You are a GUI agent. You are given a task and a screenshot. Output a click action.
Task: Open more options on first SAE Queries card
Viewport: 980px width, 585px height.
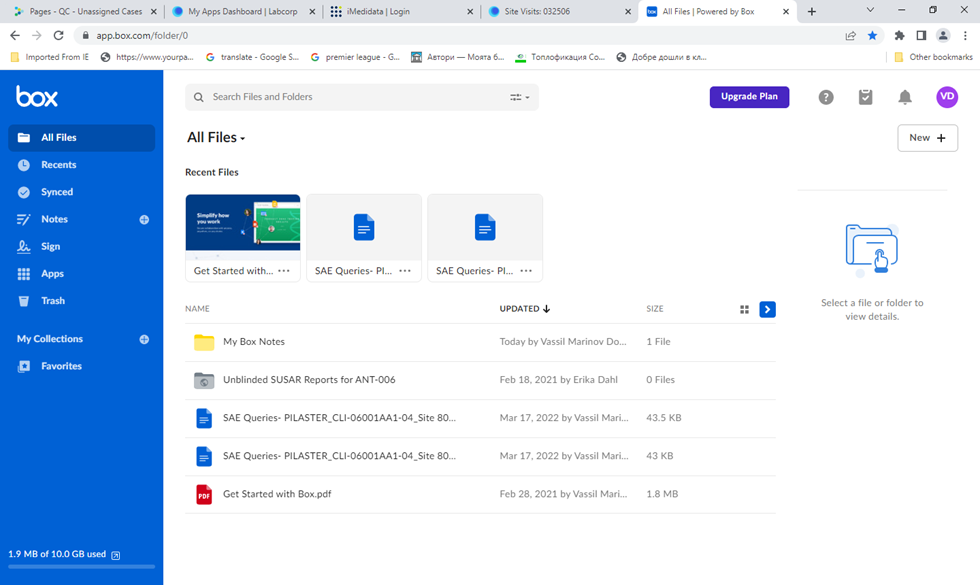pyautogui.click(x=405, y=271)
